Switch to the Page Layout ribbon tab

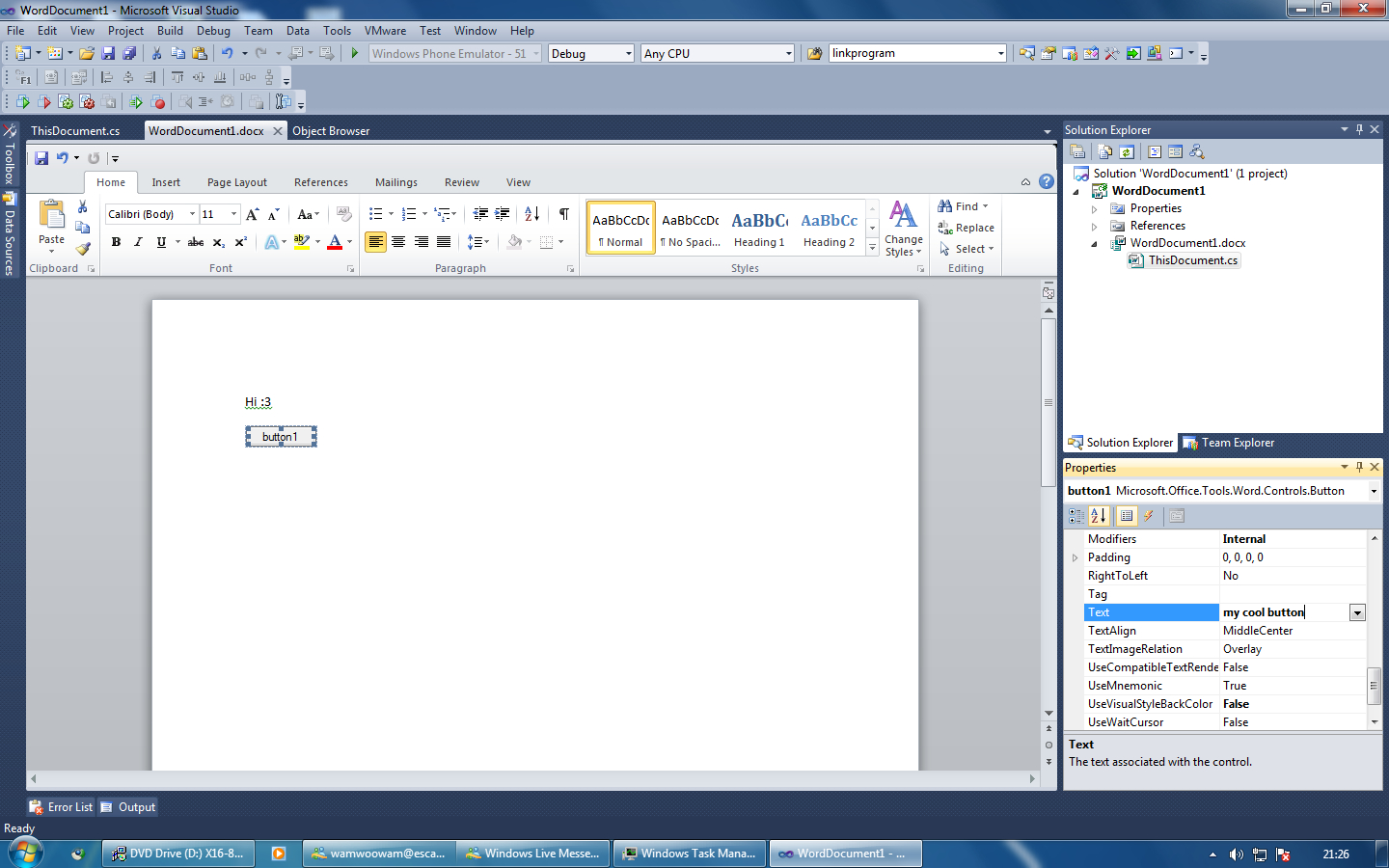pos(236,182)
